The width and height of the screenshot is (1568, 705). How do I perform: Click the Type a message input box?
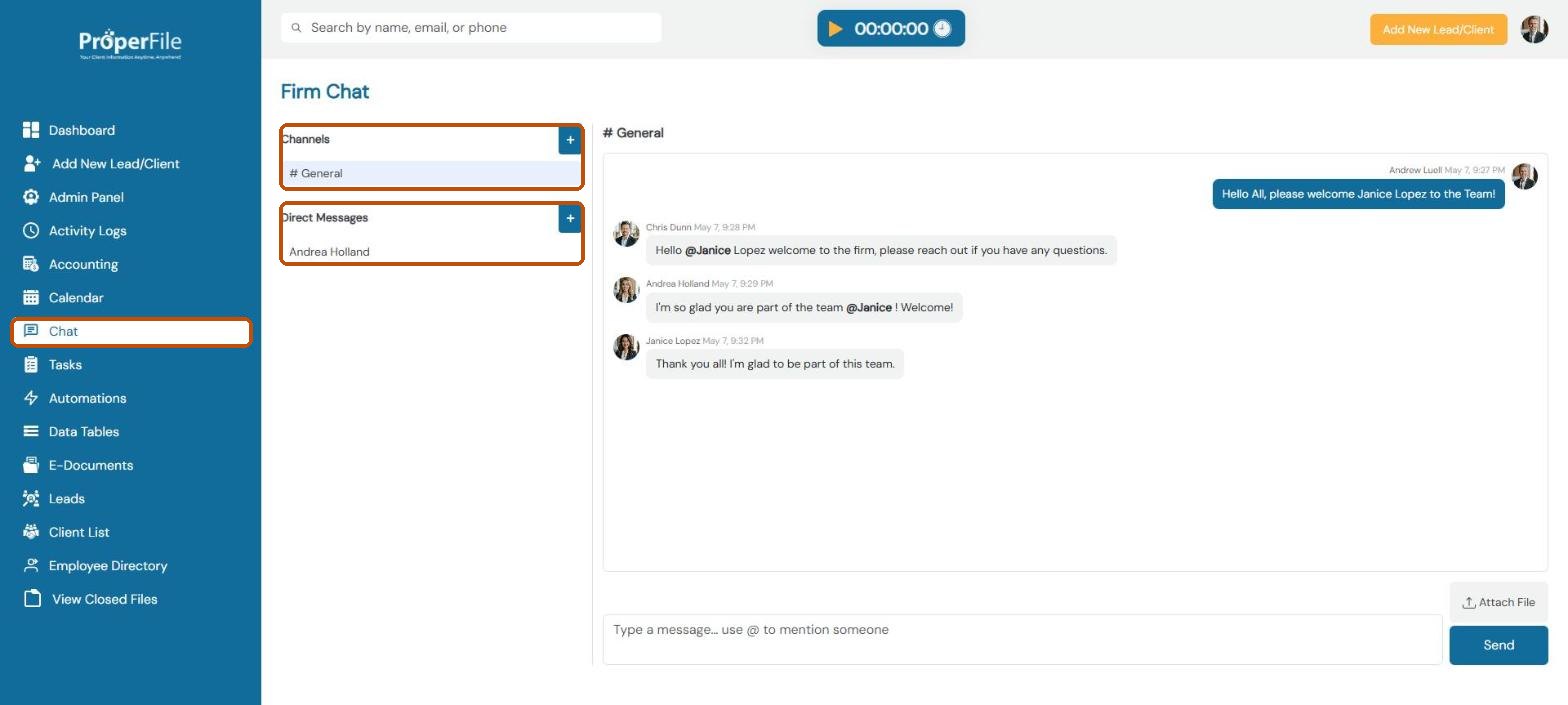(x=1022, y=639)
